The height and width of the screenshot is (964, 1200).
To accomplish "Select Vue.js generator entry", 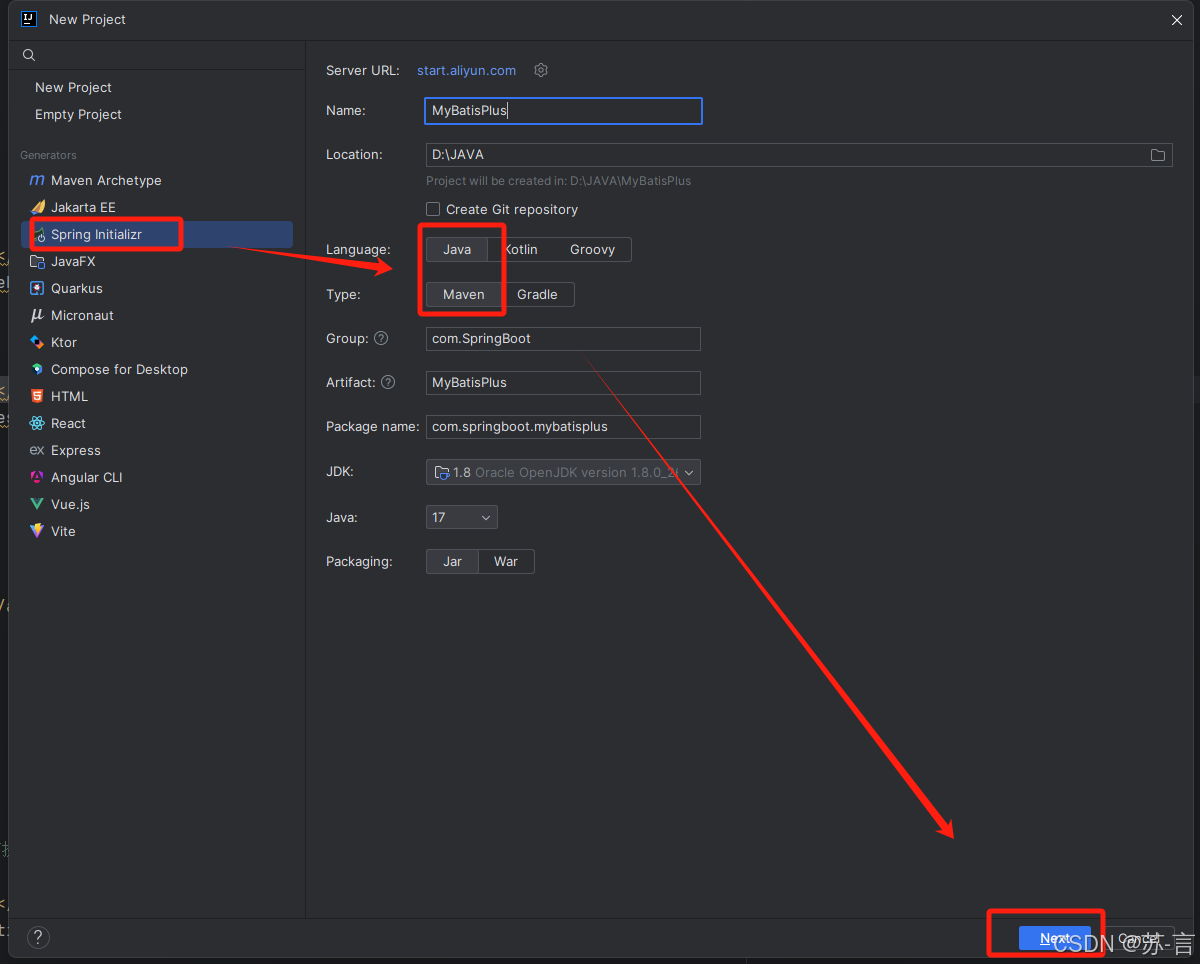I will (x=70, y=504).
